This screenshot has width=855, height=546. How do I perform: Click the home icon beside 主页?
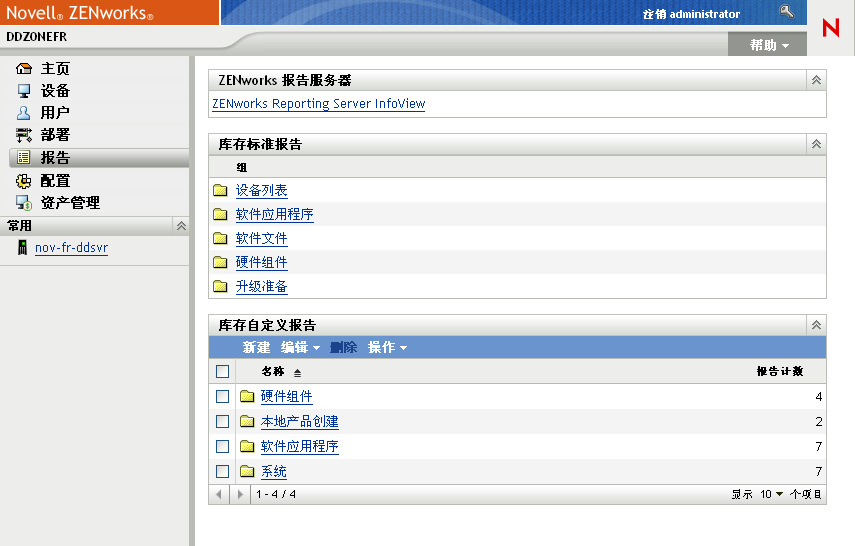click(x=24, y=69)
